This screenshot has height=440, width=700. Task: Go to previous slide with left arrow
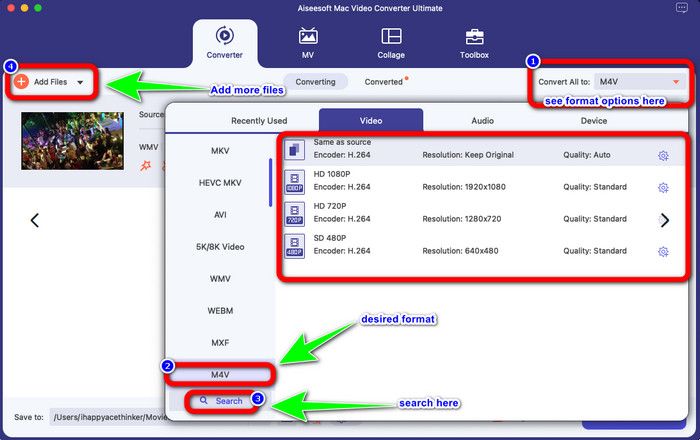(35, 220)
